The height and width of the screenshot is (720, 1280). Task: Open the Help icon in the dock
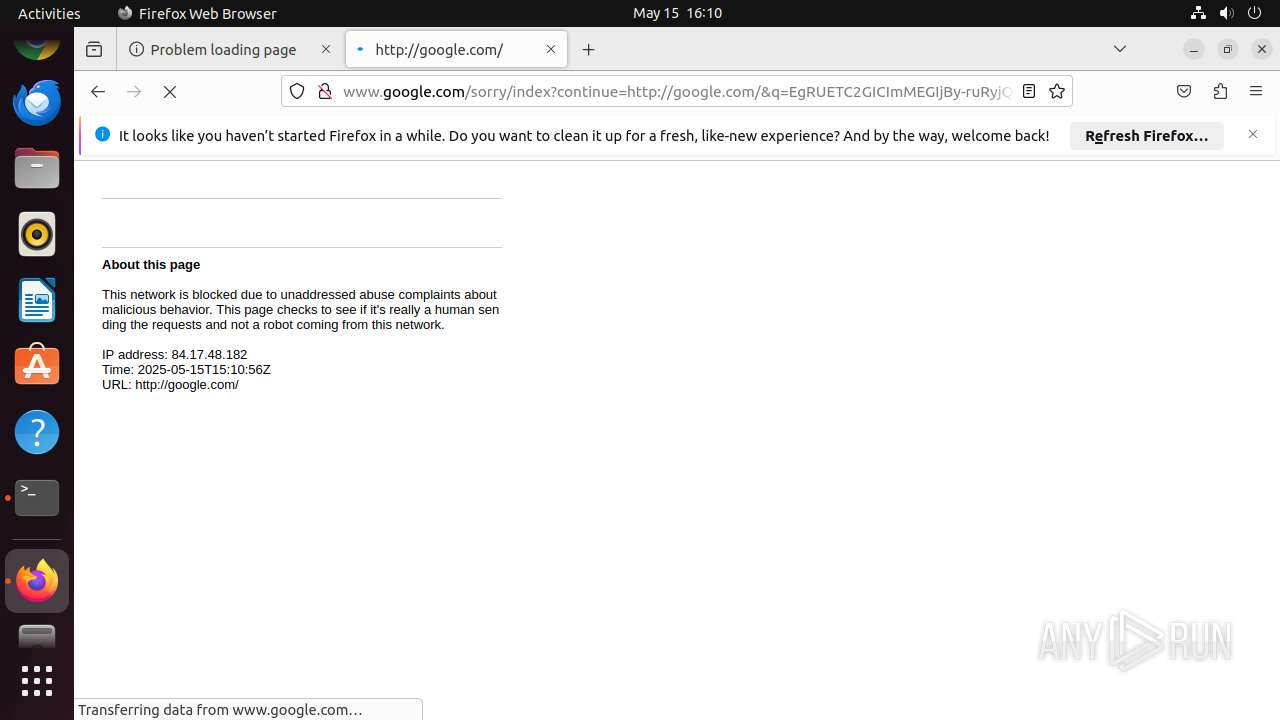[37, 432]
